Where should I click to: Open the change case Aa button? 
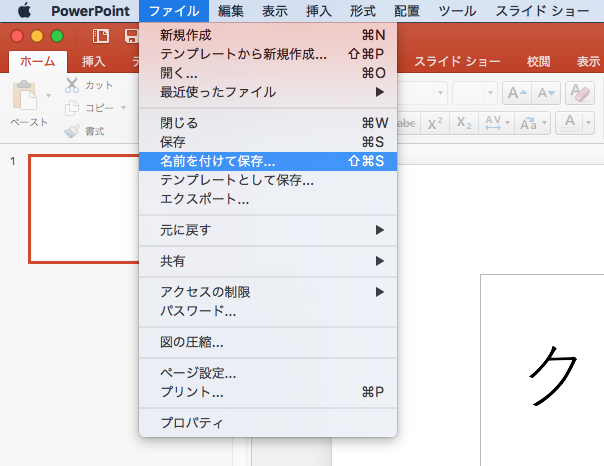pyautogui.click(x=533, y=123)
